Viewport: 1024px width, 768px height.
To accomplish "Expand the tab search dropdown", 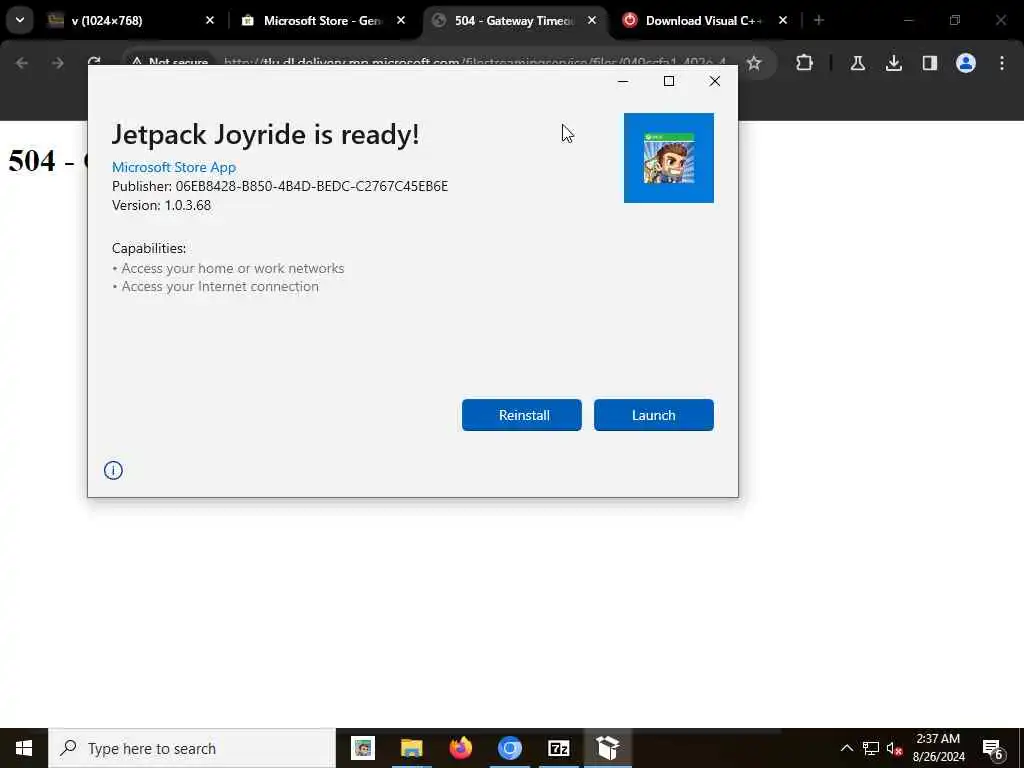I will [x=20, y=20].
